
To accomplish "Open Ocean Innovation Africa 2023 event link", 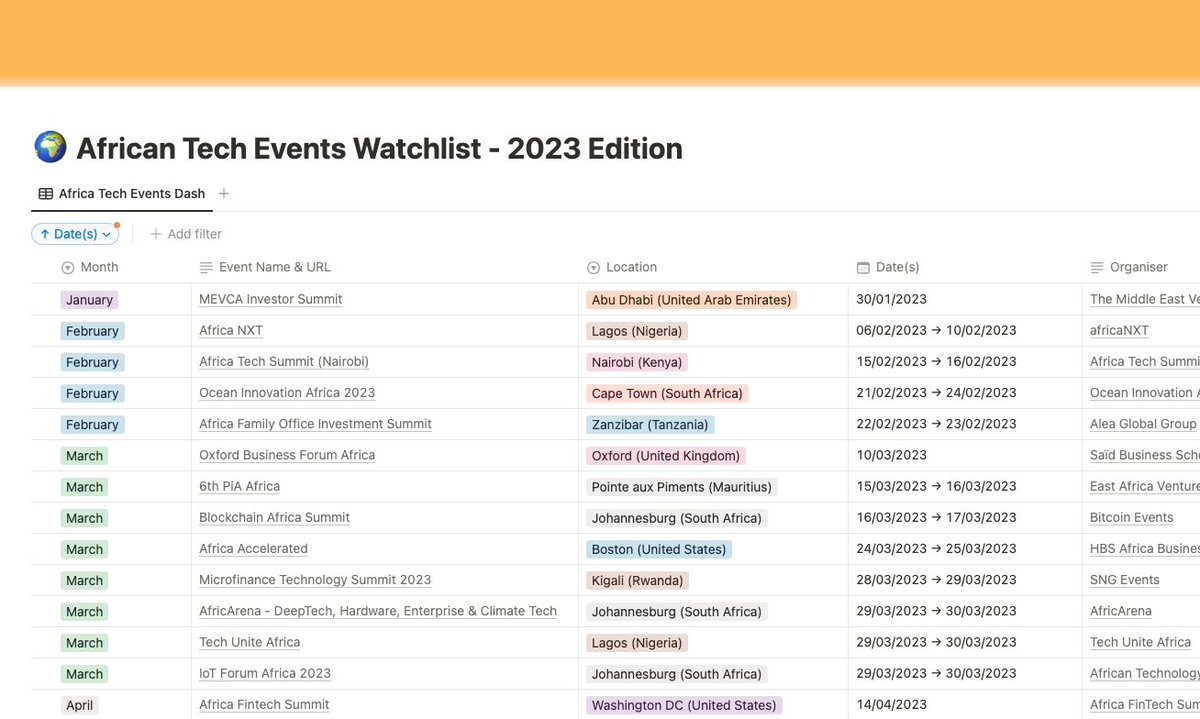I will click(x=287, y=393).
